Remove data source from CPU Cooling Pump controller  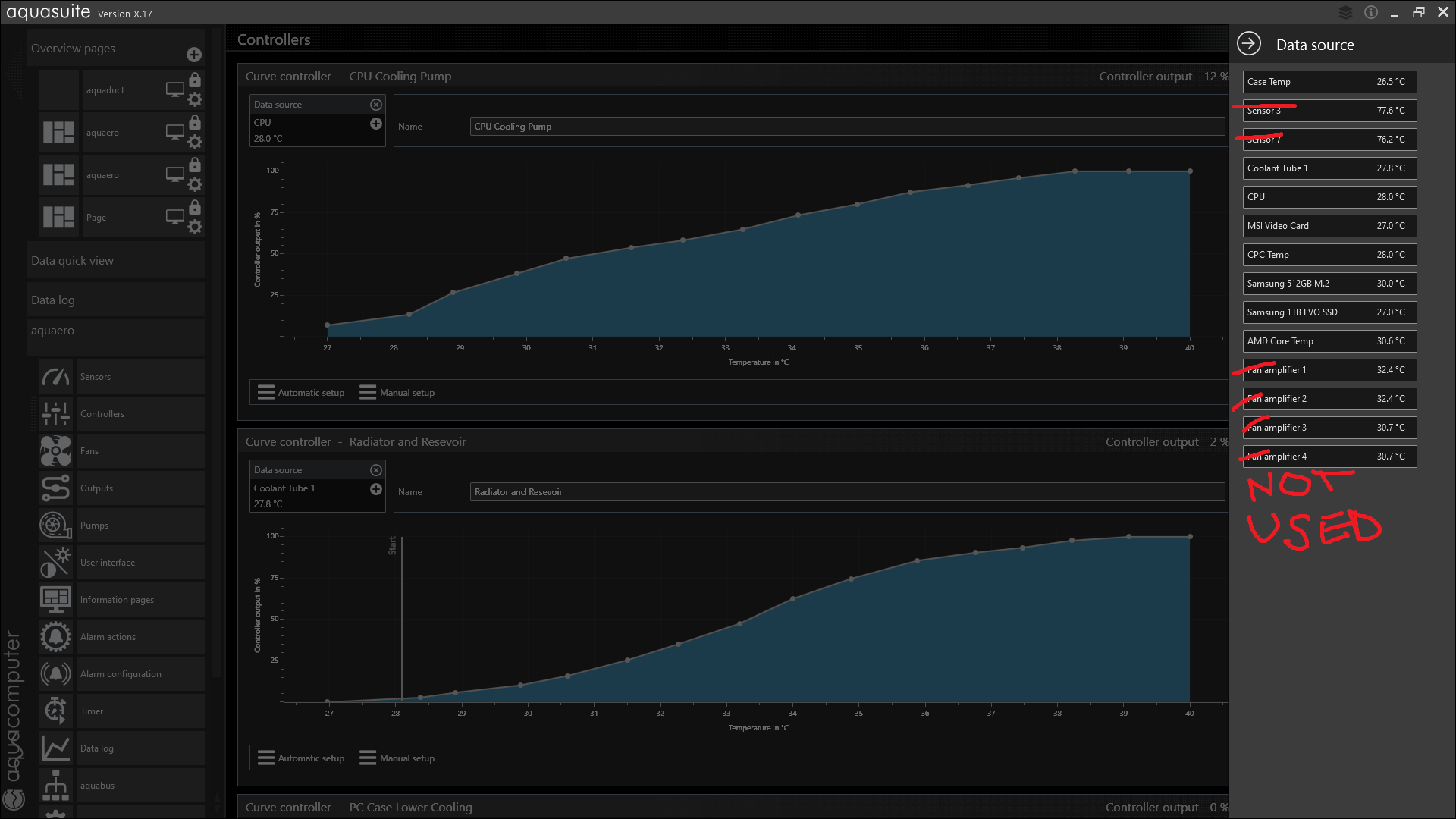click(x=376, y=105)
